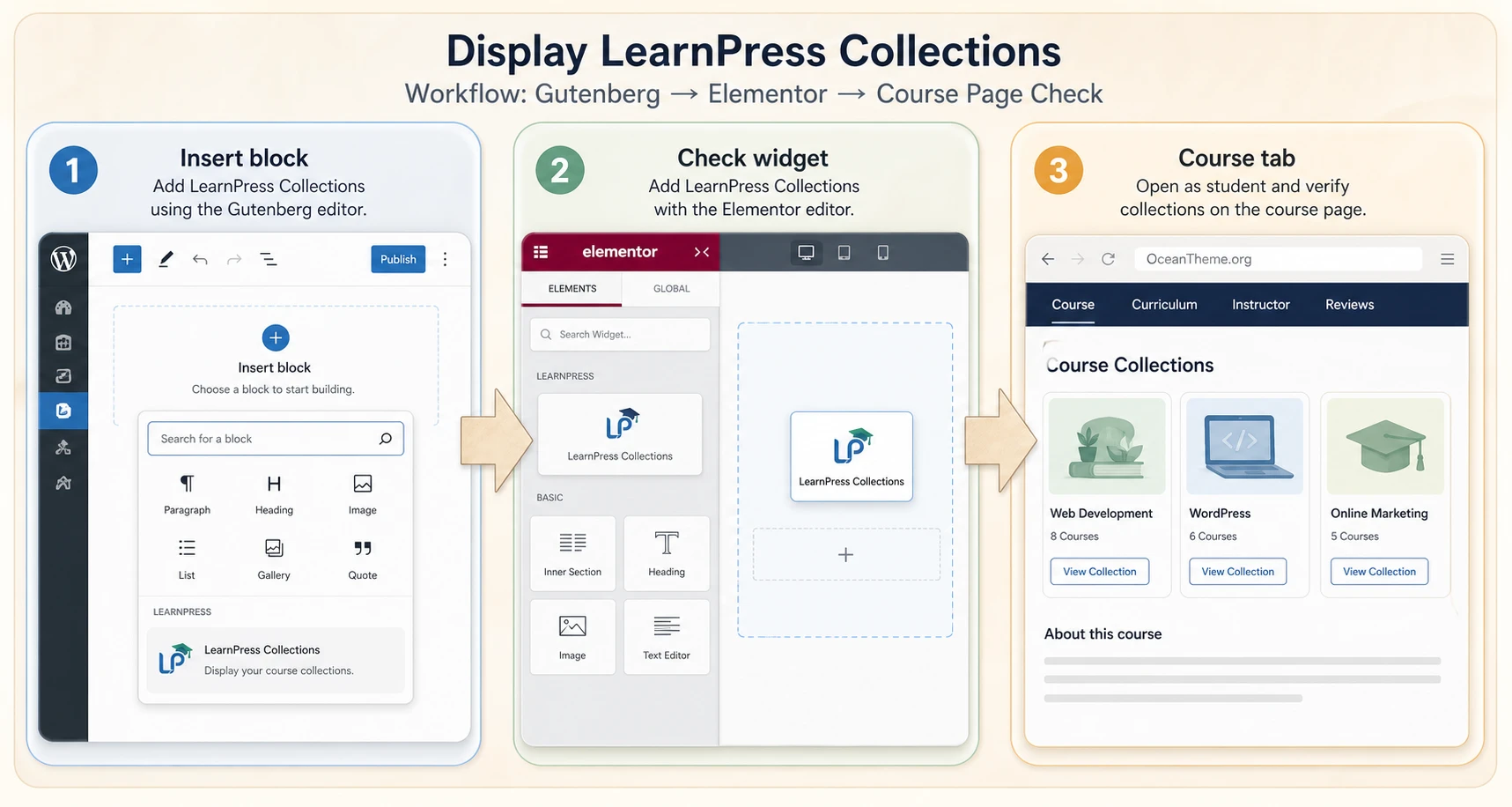This screenshot has height=807, width=1512.
Task: Select the Elementor Heading widget
Action: pyautogui.click(x=667, y=553)
